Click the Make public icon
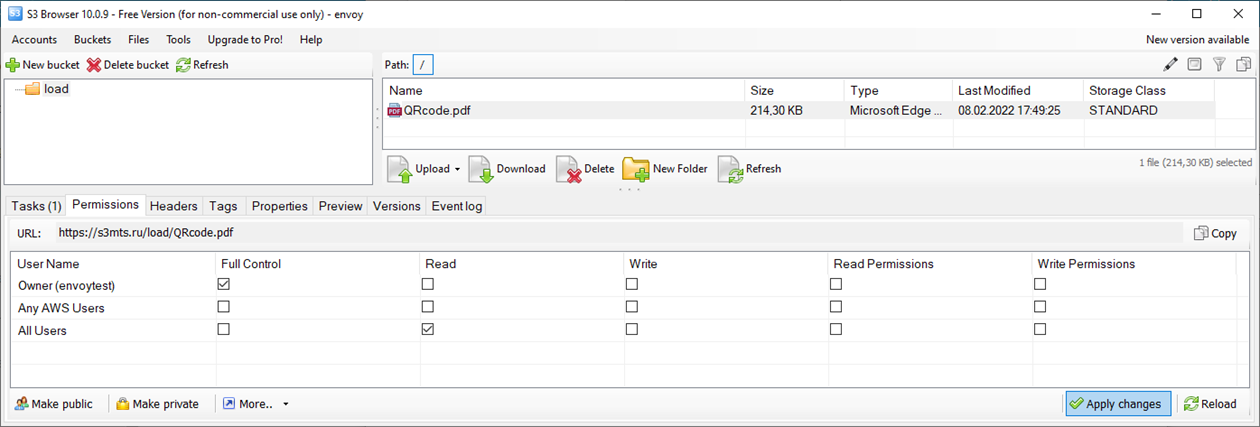The height and width of the screenshot is (427, 1260). pos(21,404)
